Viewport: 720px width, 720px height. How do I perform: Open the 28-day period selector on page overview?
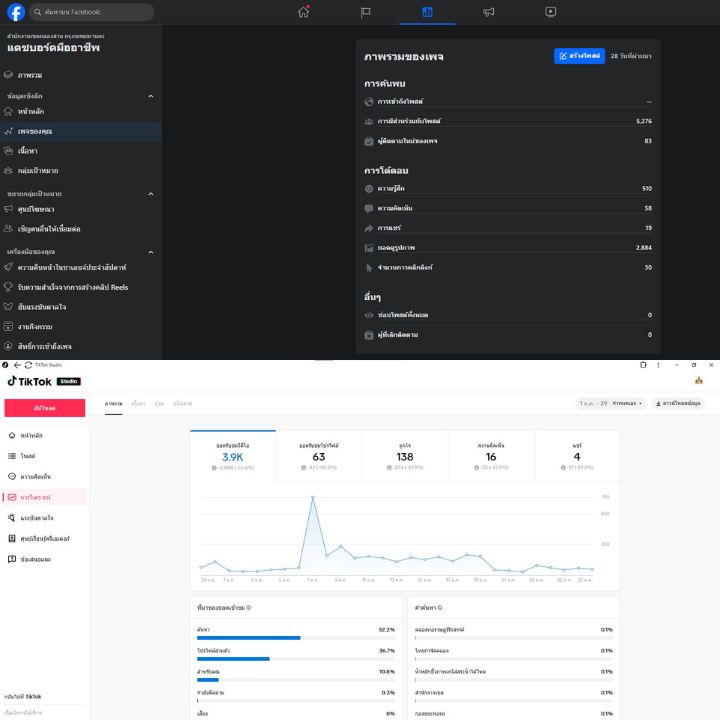click(630, 56)
